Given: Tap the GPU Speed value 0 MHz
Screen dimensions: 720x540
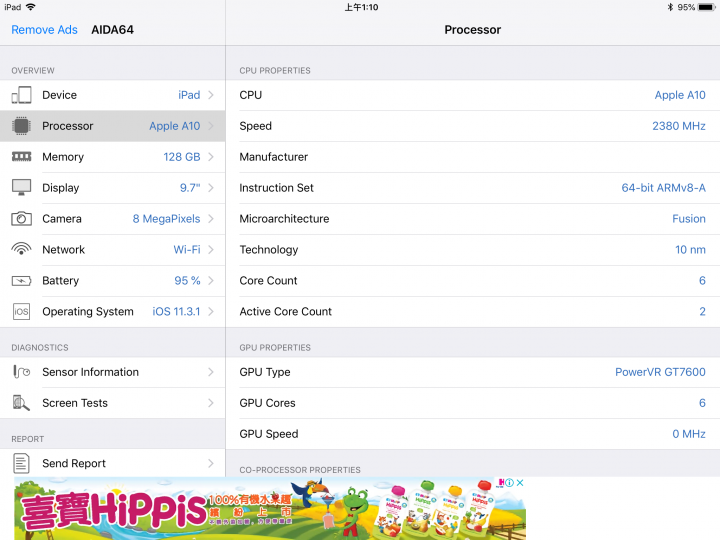Looking at the screenshot, I should pos(689,434).
